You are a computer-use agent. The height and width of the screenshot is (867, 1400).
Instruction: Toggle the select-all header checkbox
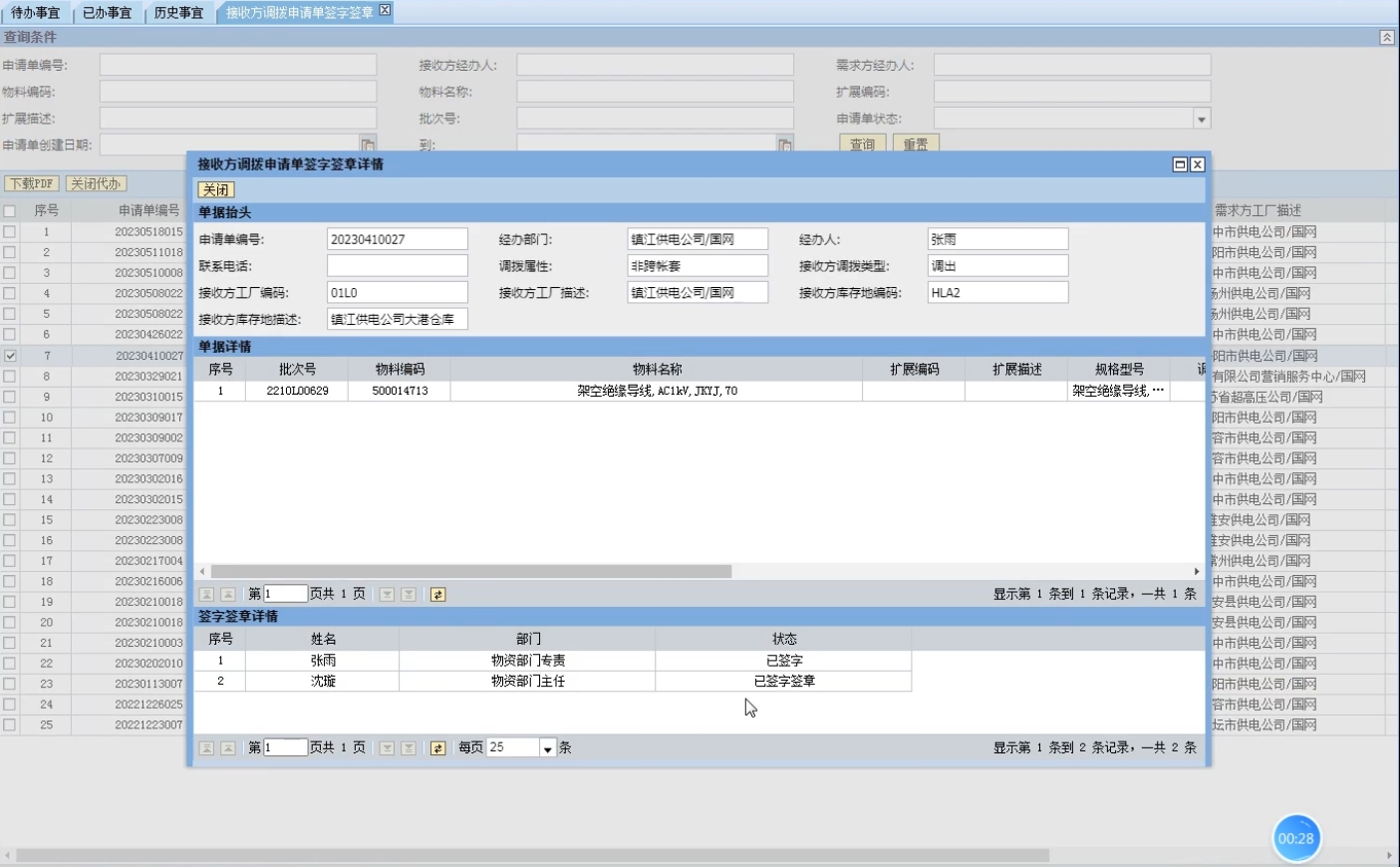[x=10, y=210]
